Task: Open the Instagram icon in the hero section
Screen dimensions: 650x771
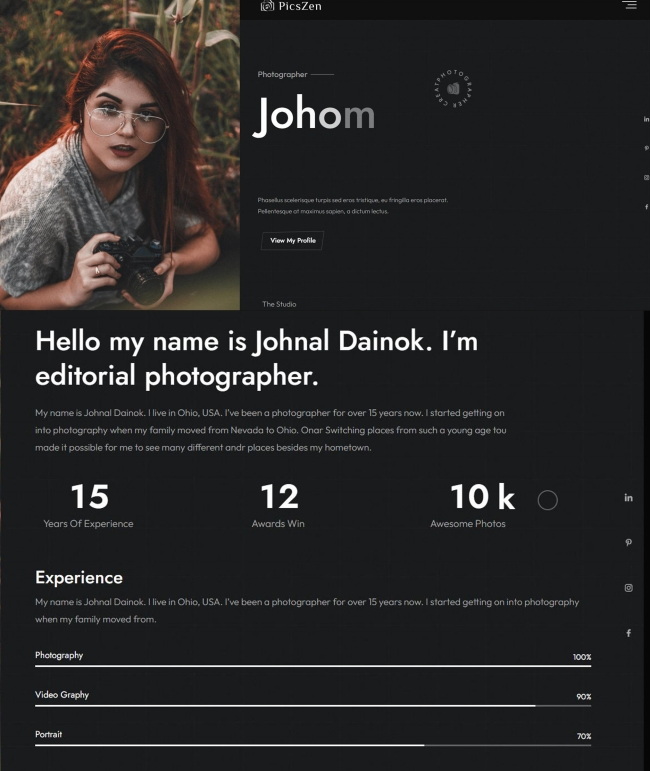Action: pos(646,177)
